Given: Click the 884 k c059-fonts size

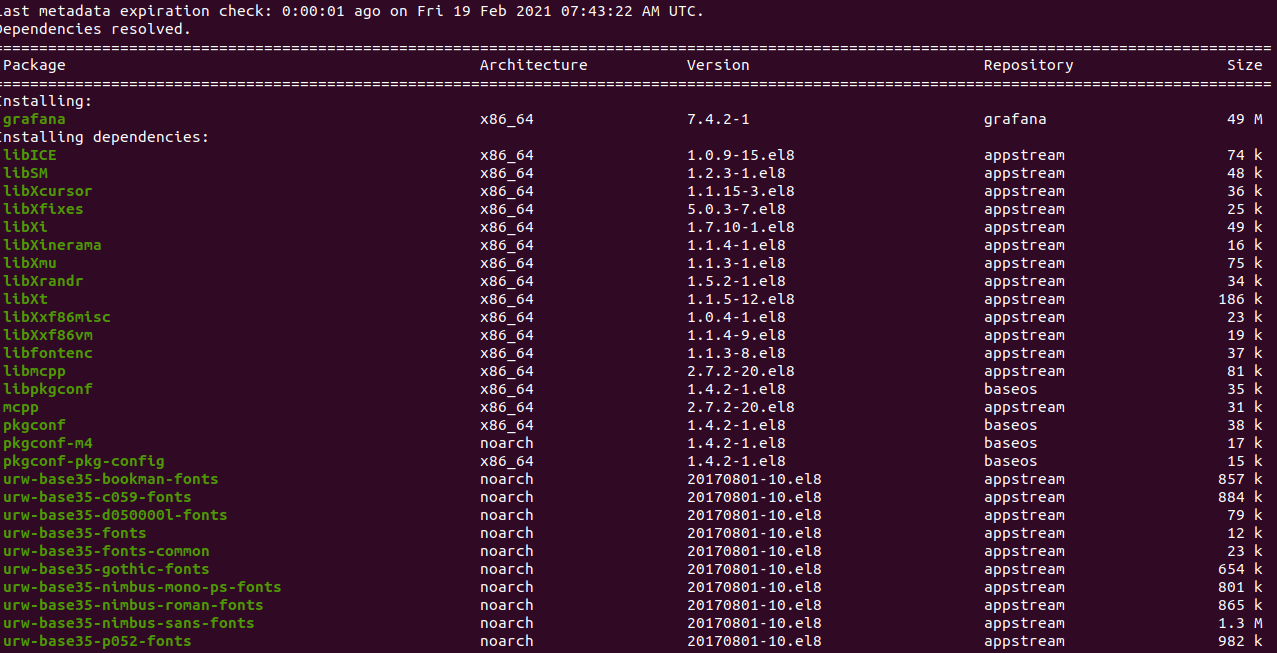Looking at the screenshot, I should [1240, 497].
